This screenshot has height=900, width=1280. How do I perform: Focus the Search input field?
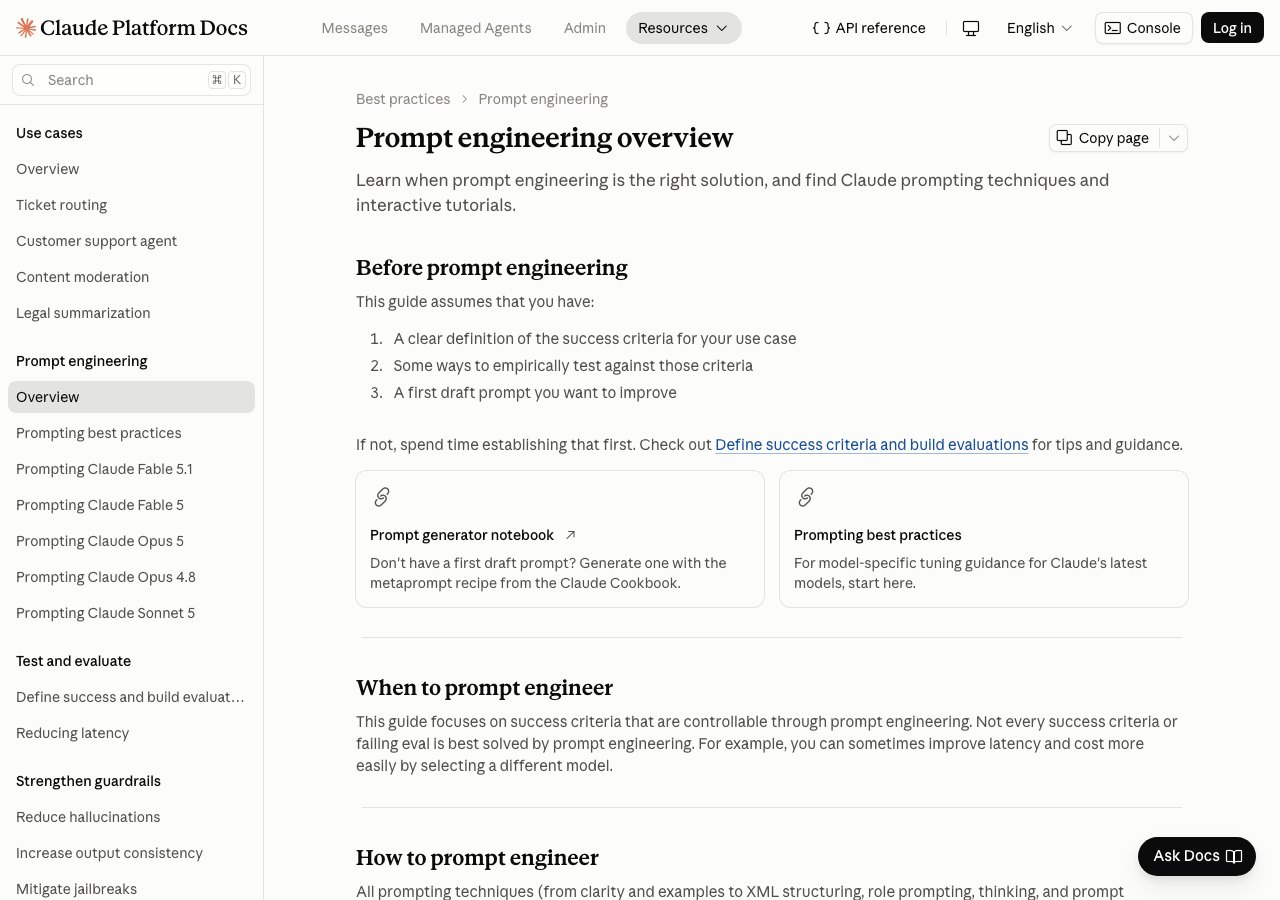(x=131, y=80)
